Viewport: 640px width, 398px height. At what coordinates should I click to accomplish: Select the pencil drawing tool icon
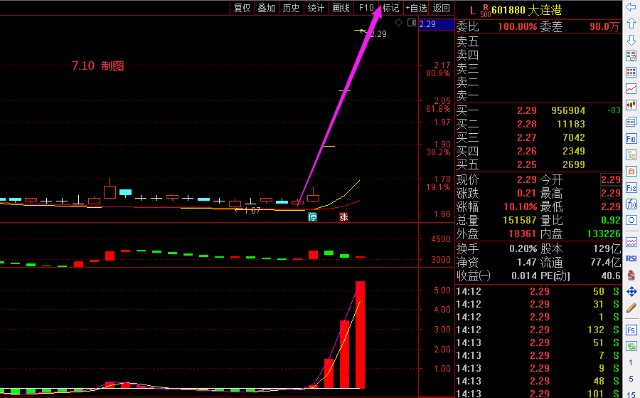tap(631, 308)
